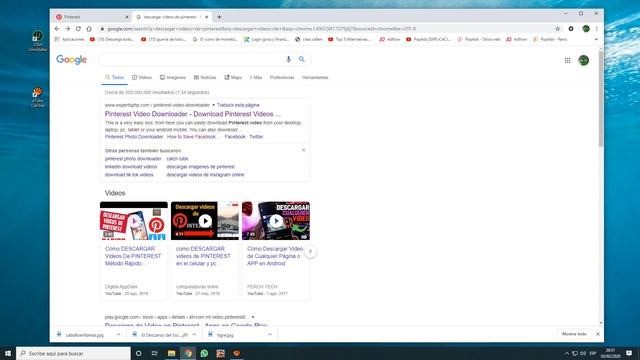
Task: Select the 'Videos' search tab
Action: pos(142,78)
